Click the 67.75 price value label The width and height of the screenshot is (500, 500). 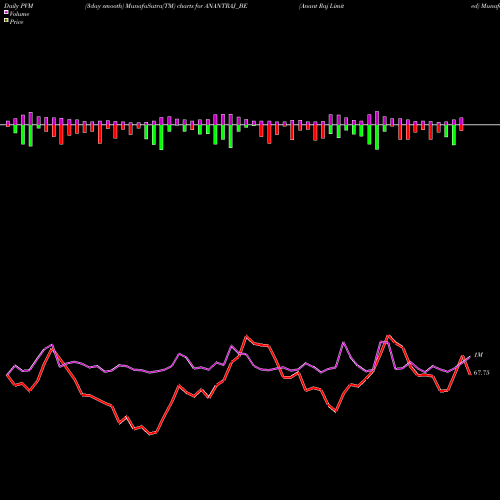click(x=481, y=373)
